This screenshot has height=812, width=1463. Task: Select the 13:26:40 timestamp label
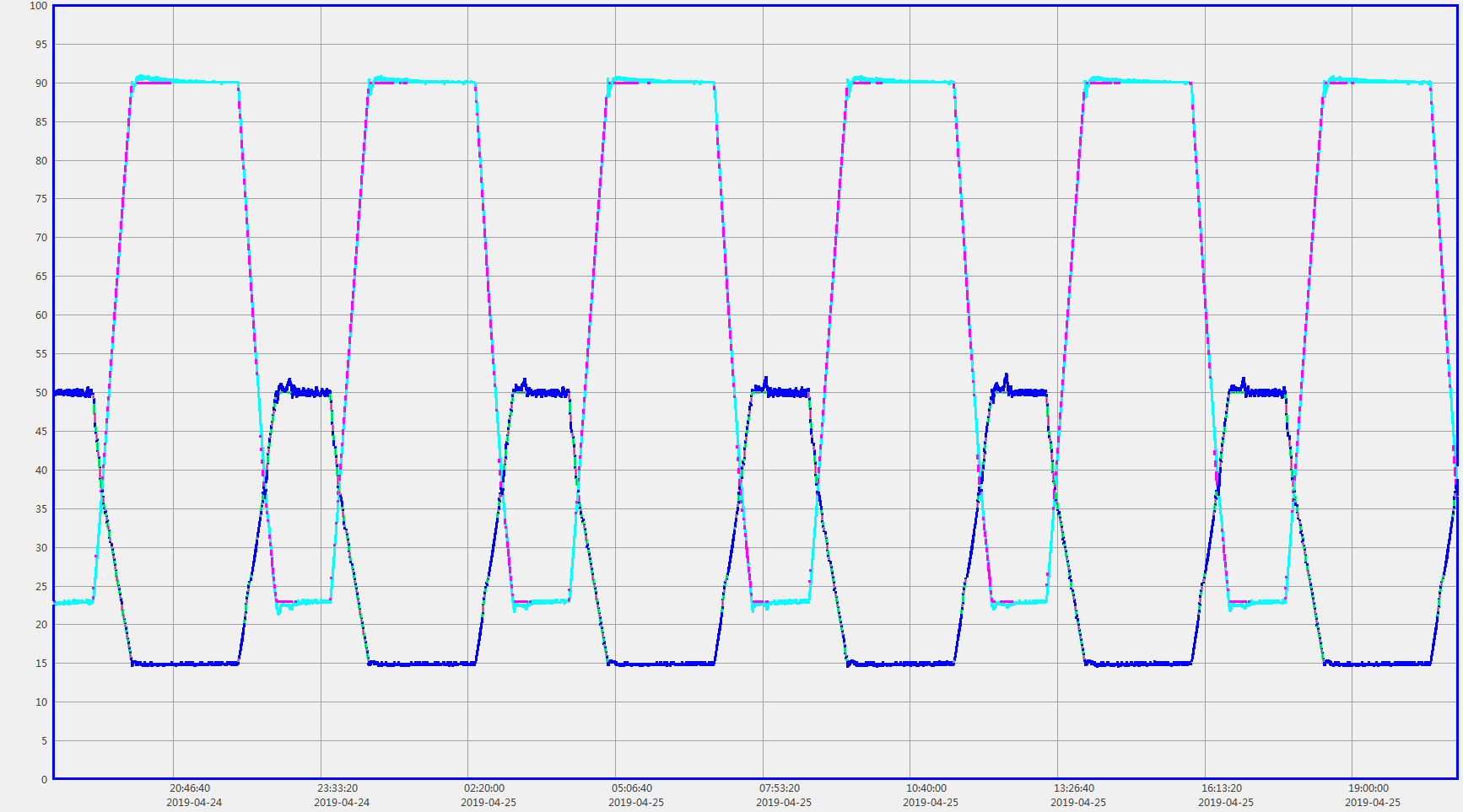tap(1074, 788)
